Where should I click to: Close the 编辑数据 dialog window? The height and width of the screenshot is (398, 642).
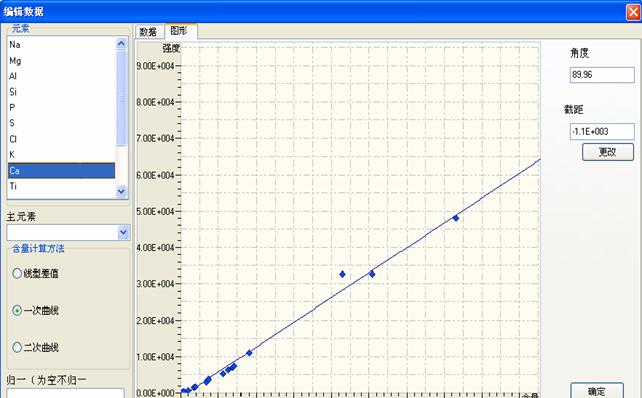[x=633, y=12]
